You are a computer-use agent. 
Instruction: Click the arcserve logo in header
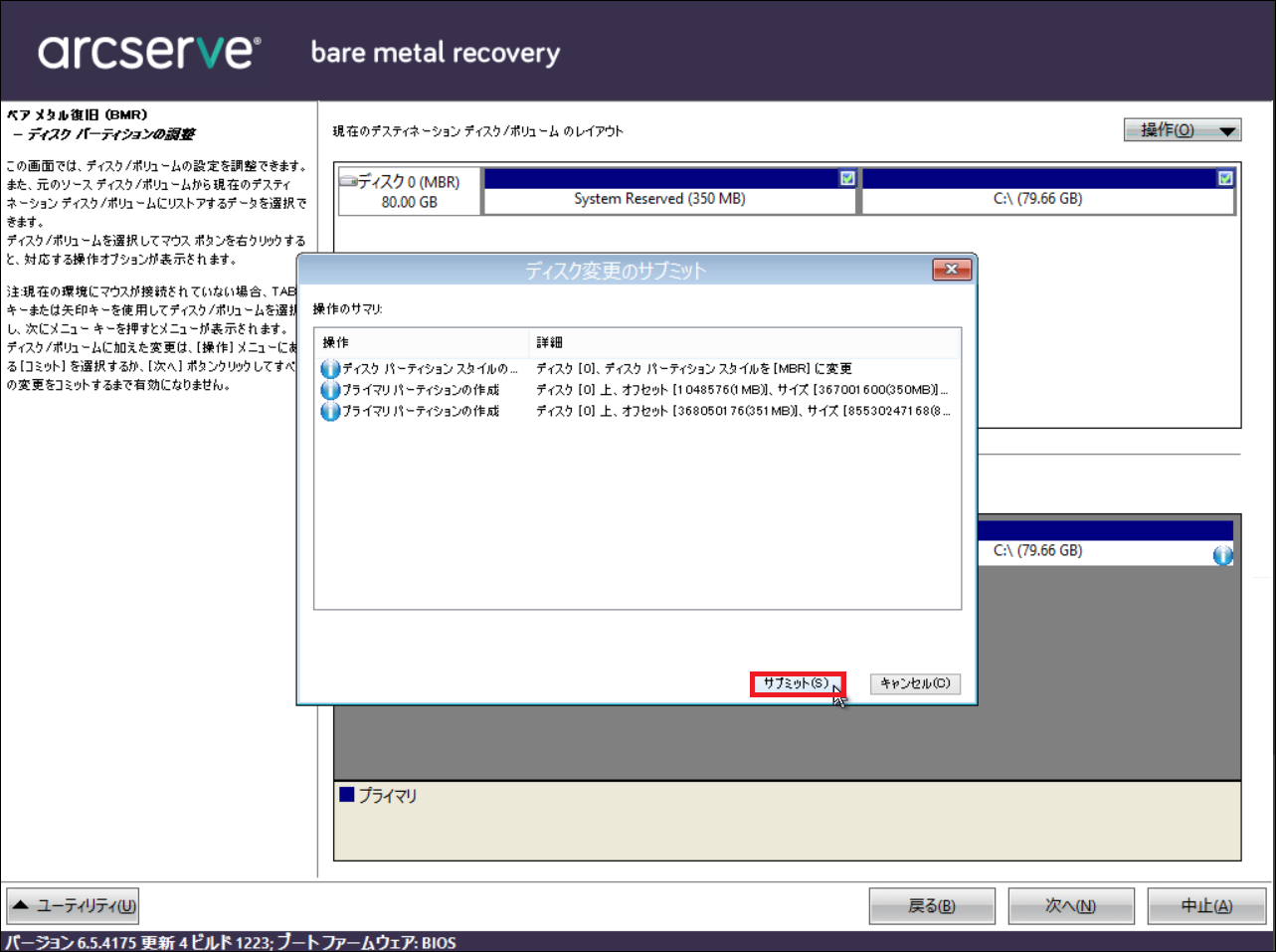click(x=149, y=52)
